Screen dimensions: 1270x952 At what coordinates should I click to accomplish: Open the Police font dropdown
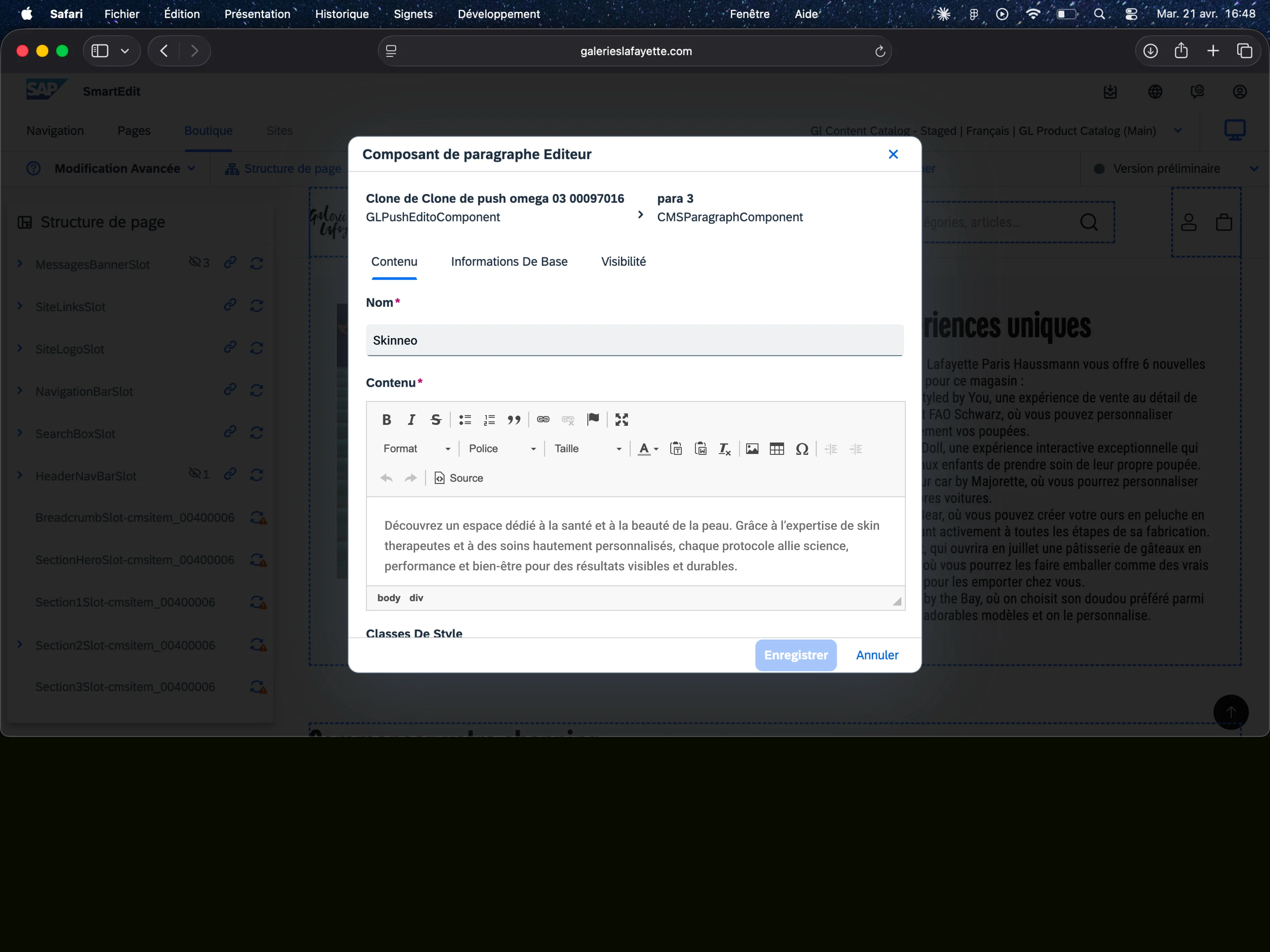[x=502, y=449]
